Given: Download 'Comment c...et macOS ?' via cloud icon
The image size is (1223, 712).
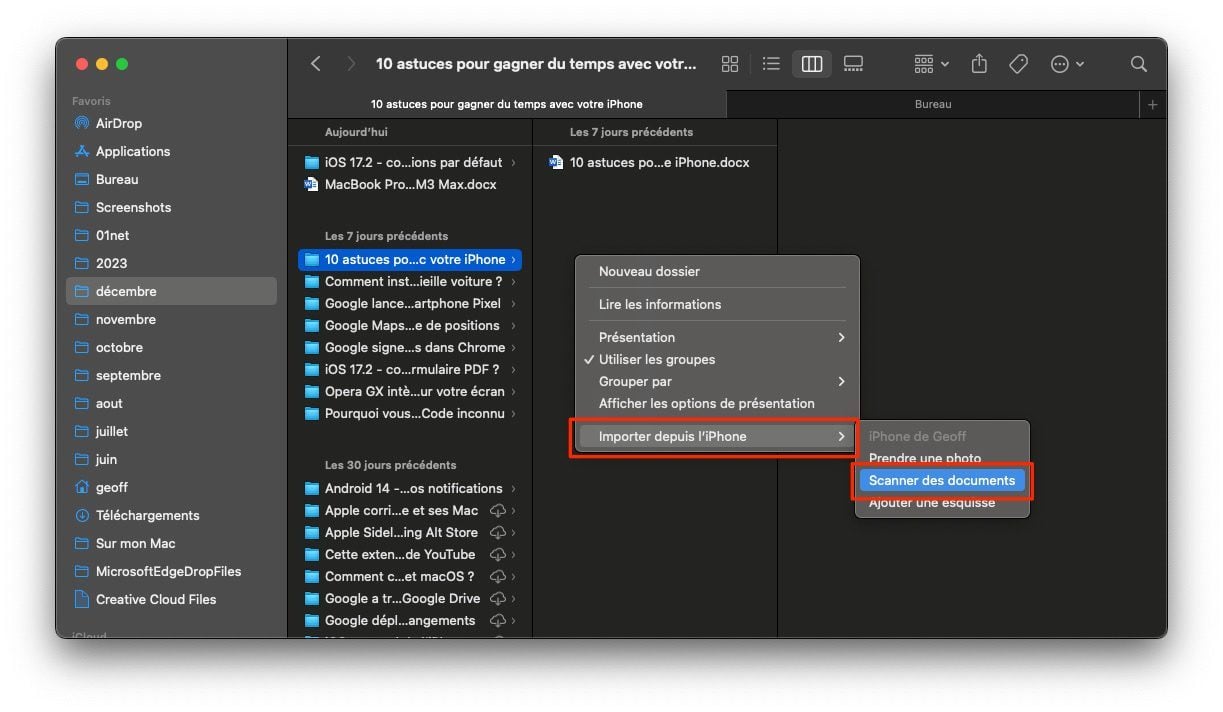Looking at the screenshot, I should coord(497,576).
